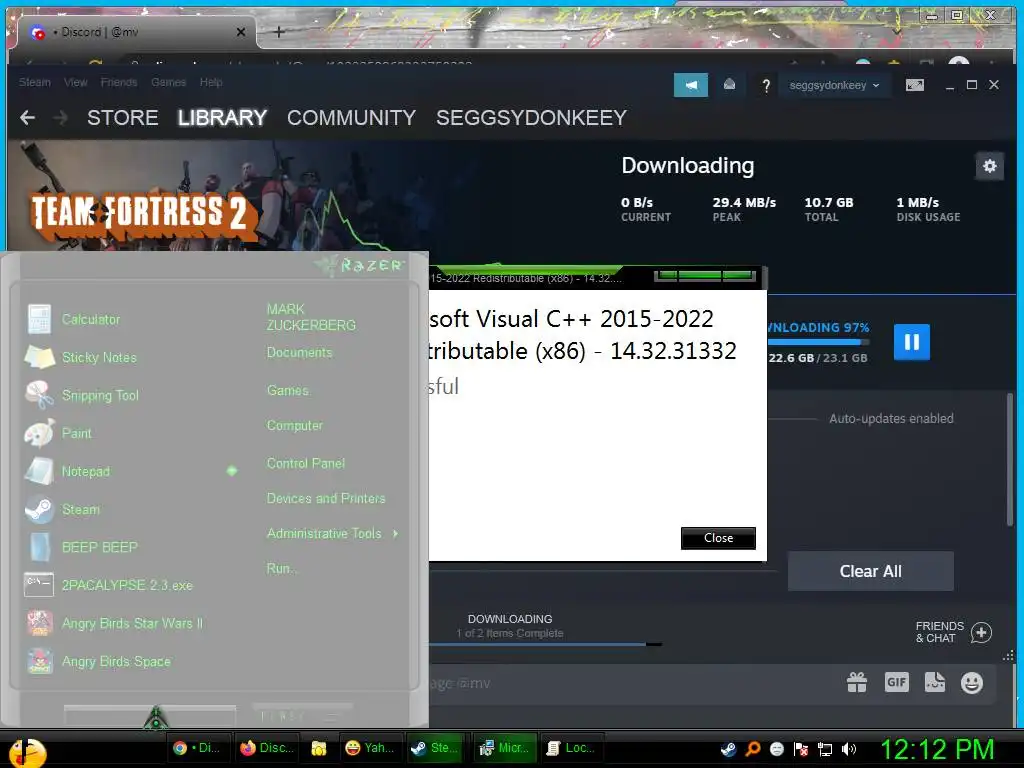Open Devices and Printers
The width and height of the screenshot is (1024, 768).
pos(326,498)
